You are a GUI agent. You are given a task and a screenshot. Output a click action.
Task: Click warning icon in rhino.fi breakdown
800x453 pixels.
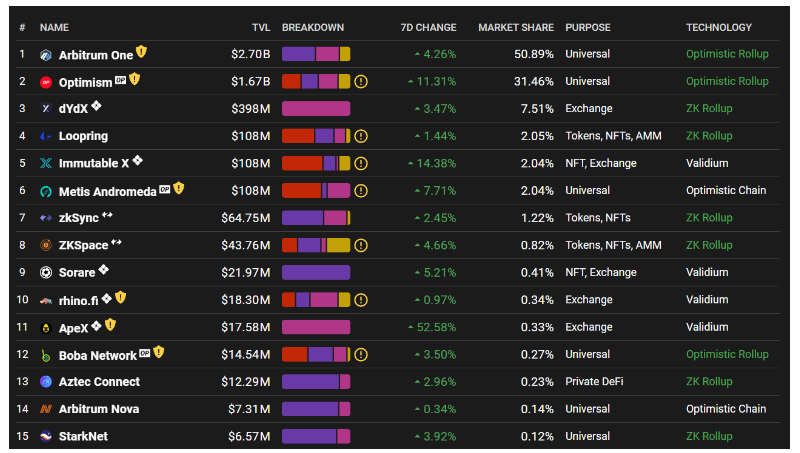tap(361, 300)
